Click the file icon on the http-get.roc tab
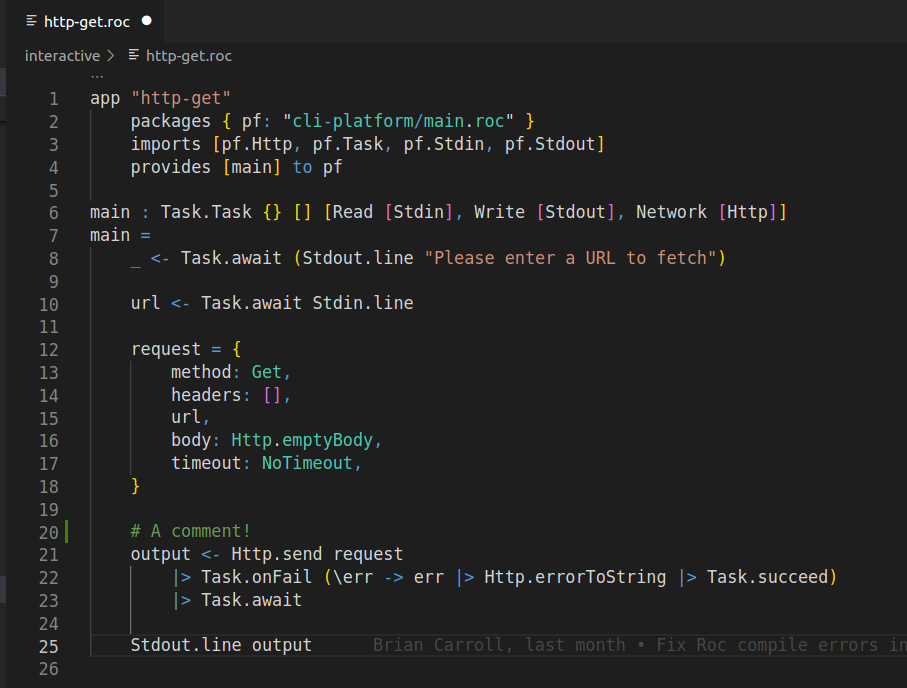 coord(33,19)
